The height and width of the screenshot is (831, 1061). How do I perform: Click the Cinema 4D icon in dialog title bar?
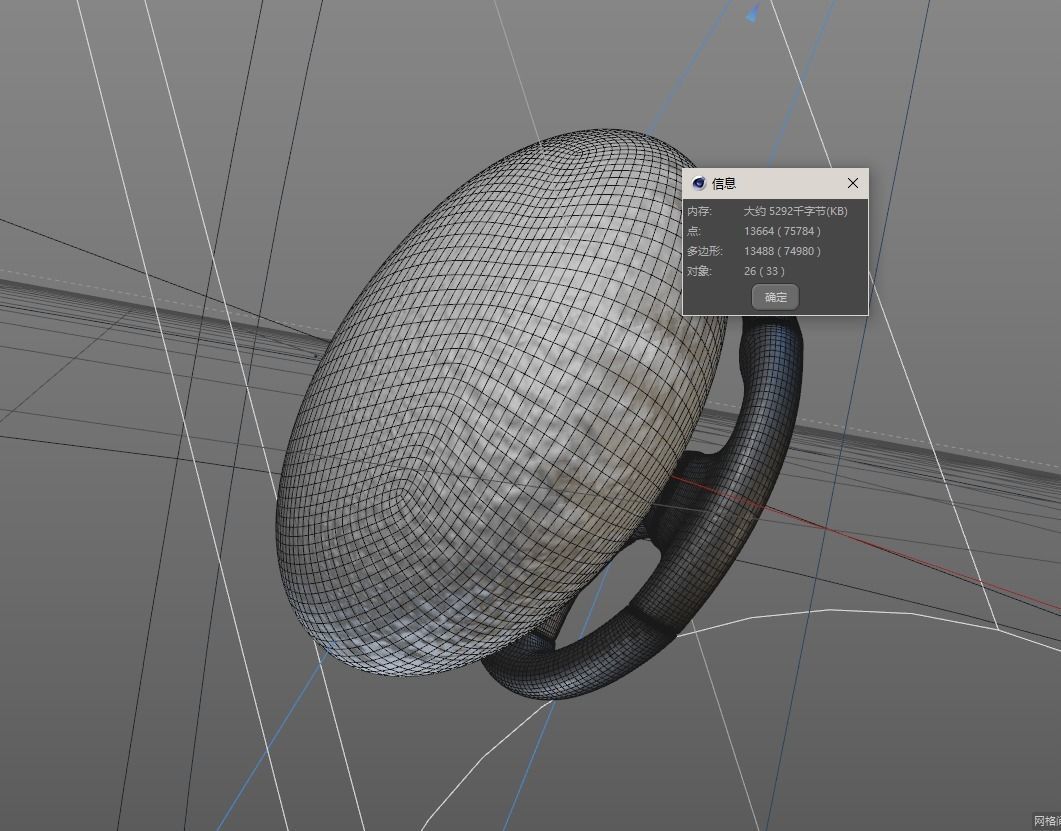(x=698, y=183)
